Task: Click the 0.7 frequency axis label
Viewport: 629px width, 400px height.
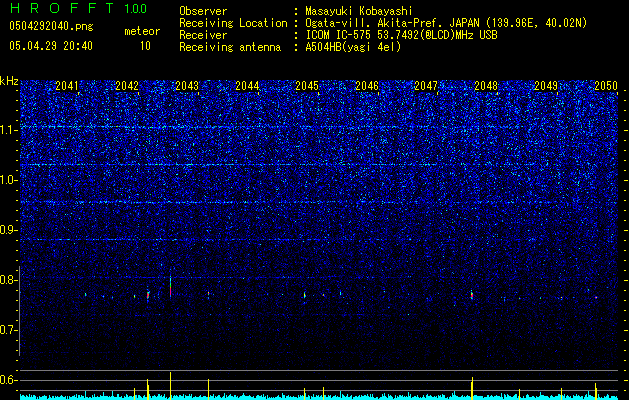Action: tap(8, 330)
